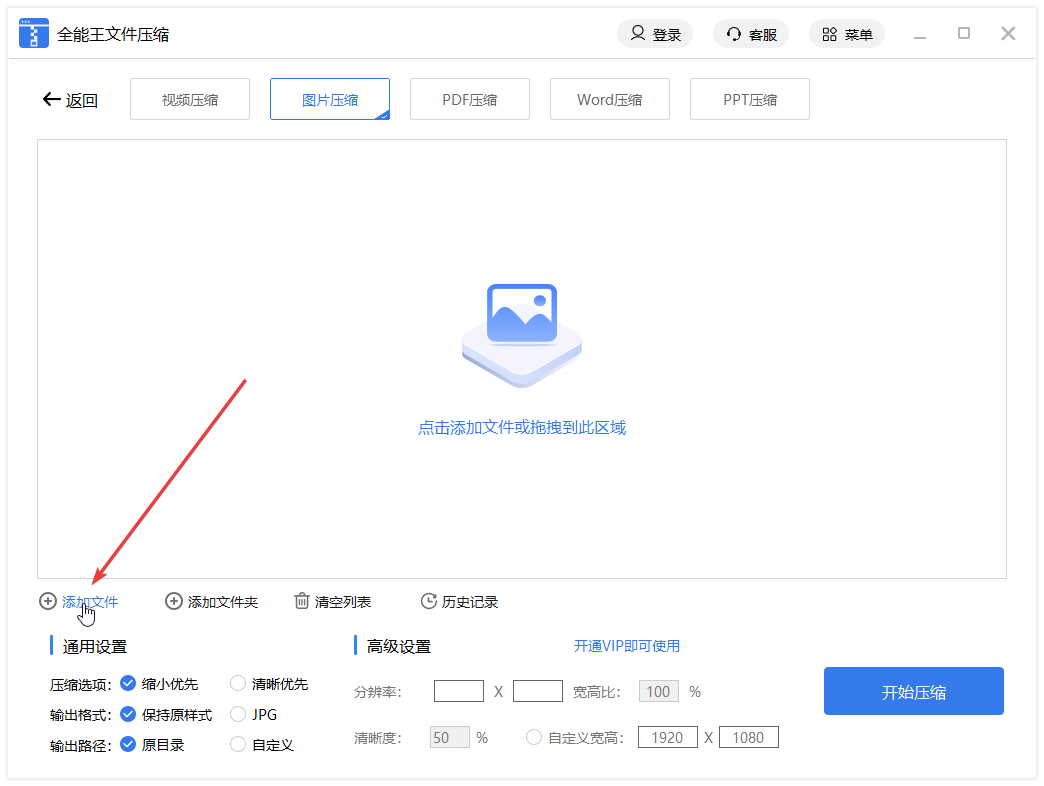
Task: Click the custom width 1920 field
Action: point(668,737)
